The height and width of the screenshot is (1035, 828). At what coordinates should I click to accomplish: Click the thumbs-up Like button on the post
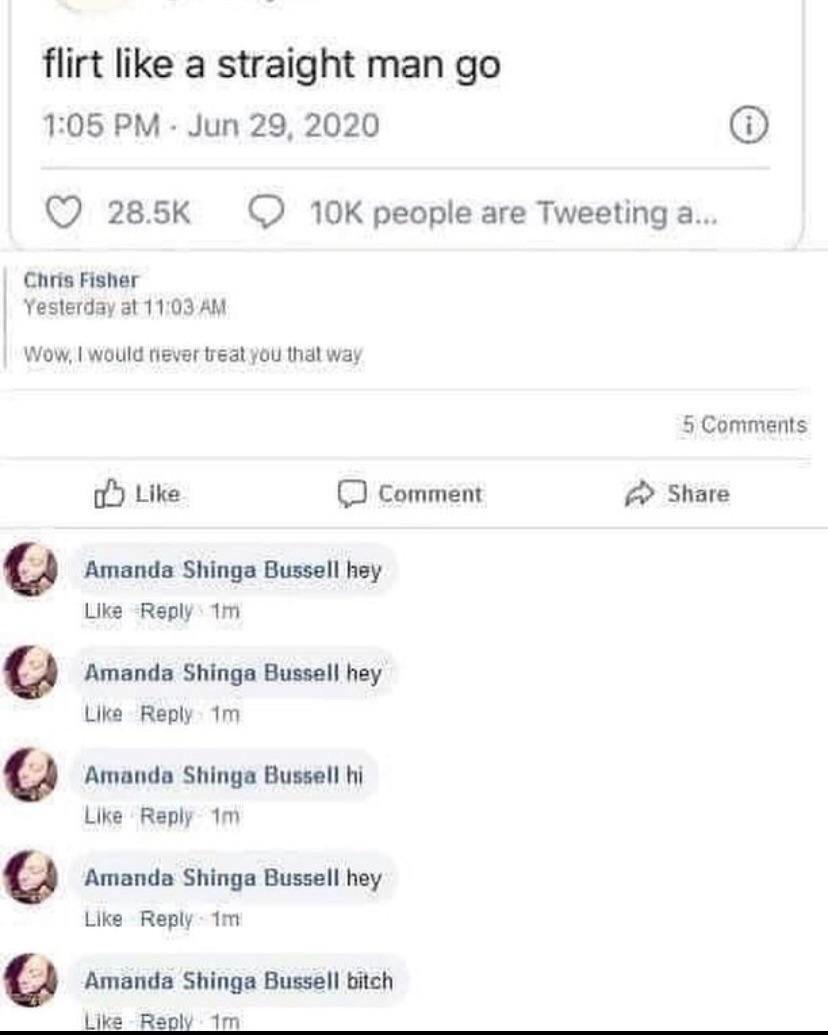tap(136, 493)
